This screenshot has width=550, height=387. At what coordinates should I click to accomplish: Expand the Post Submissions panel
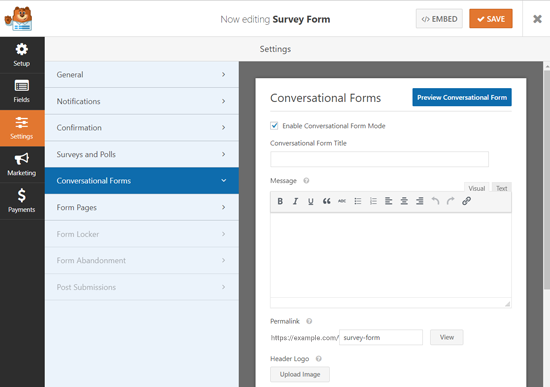pos(142,287)
